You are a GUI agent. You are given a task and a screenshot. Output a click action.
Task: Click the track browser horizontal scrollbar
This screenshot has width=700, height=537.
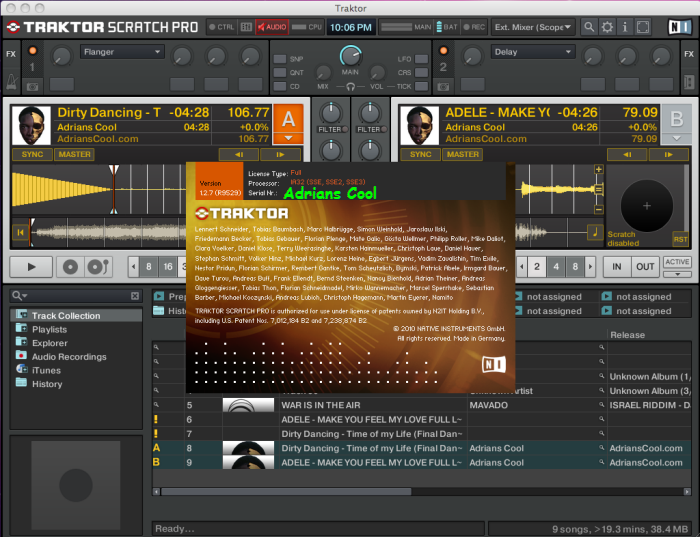coord(286,491)
